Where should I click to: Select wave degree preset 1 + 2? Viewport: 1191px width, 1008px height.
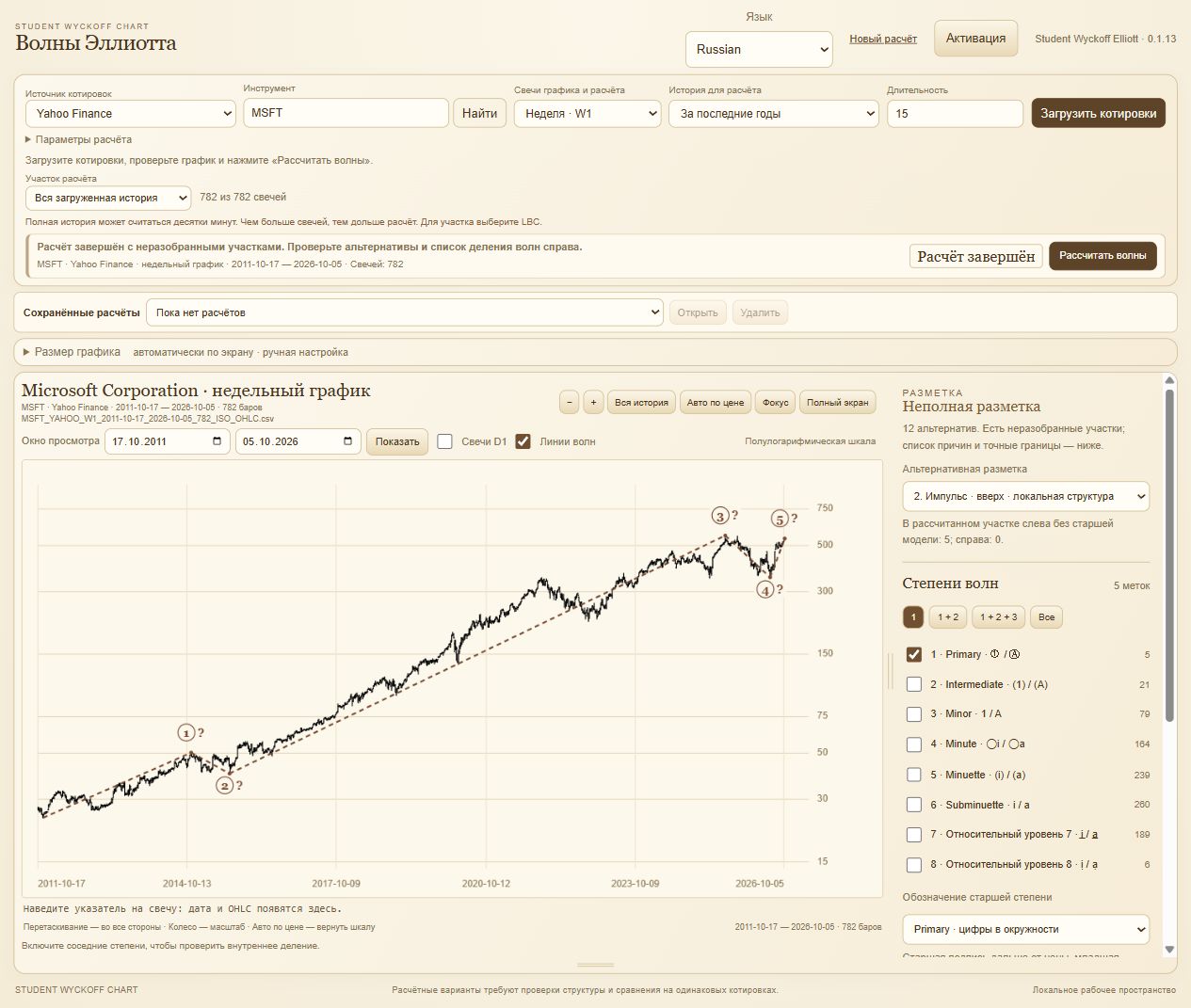(948, 617)
